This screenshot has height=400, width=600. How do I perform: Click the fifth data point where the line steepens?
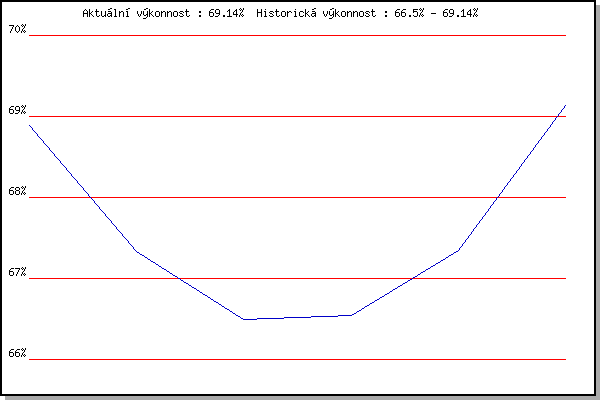pyautogui.click(x=459, y=250)
